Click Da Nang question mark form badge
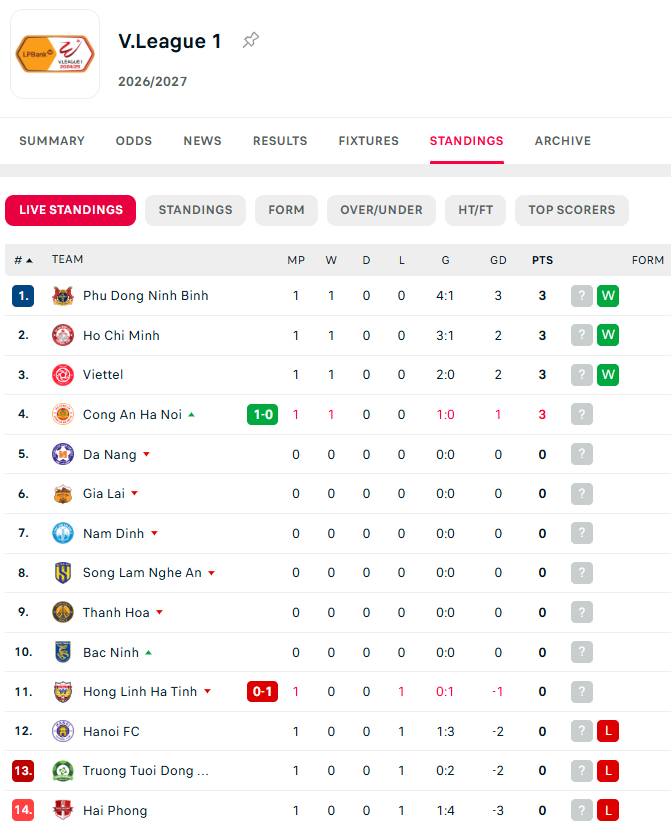 (x=582, y=454)
